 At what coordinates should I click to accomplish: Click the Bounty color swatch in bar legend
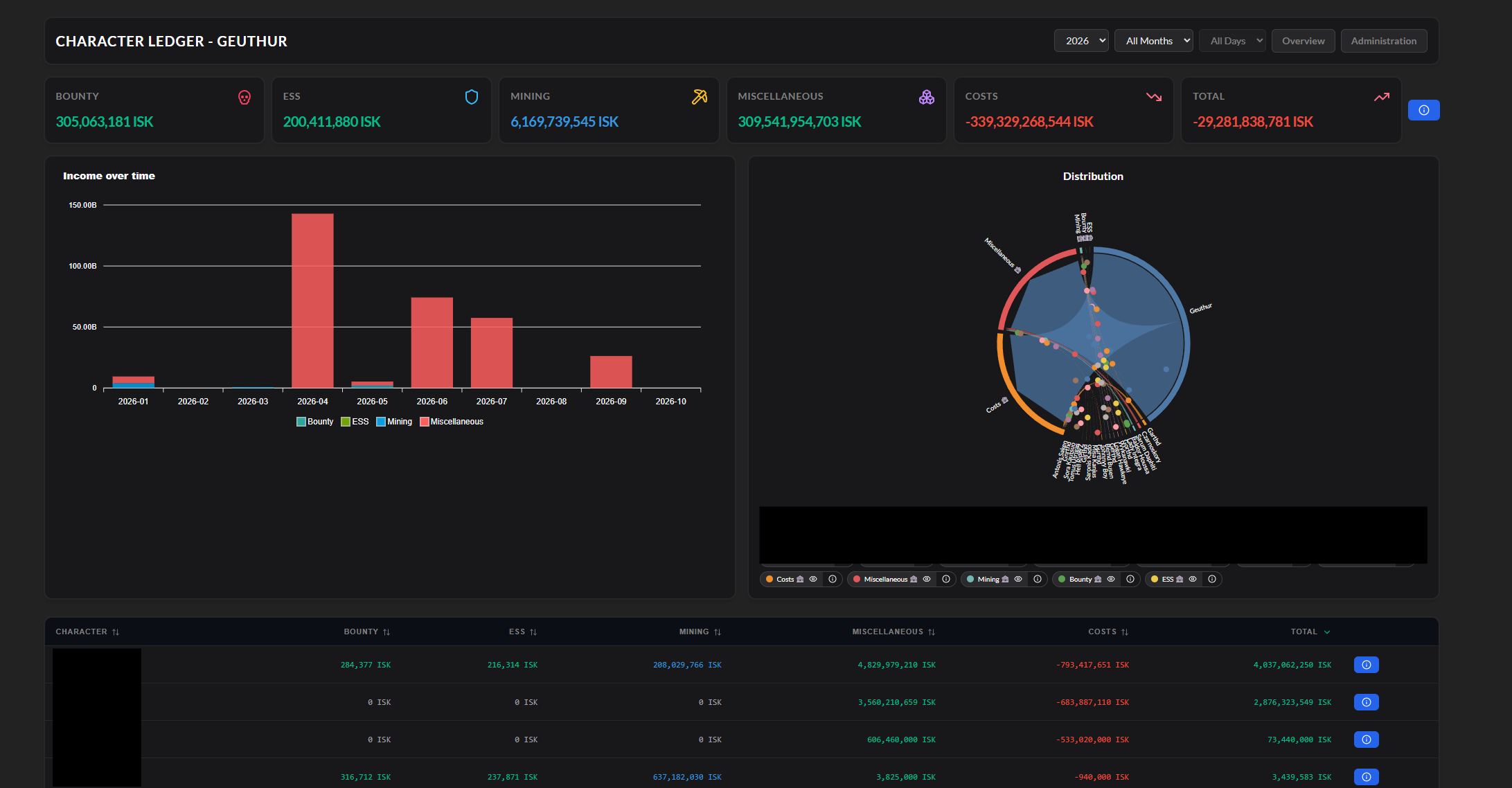301,422
